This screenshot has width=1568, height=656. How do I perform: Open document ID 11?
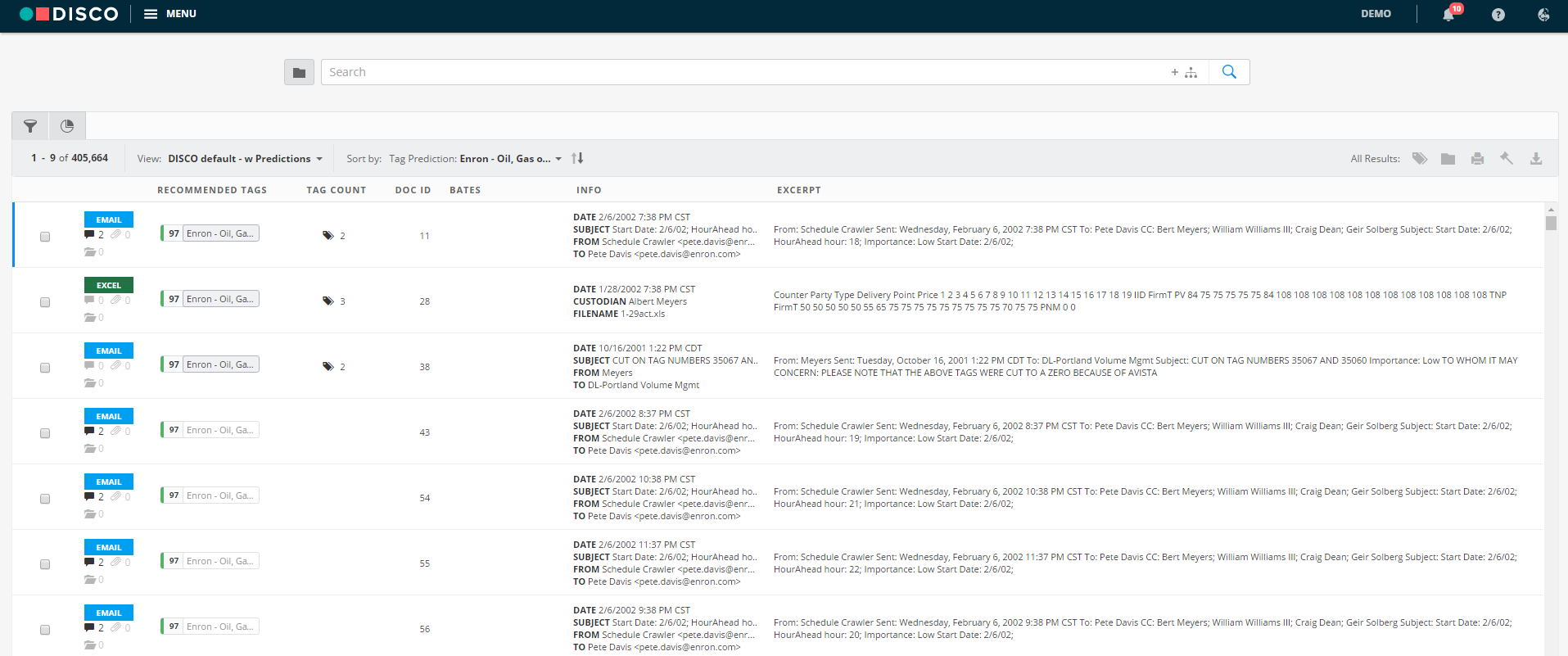click(x=424, y=236)
